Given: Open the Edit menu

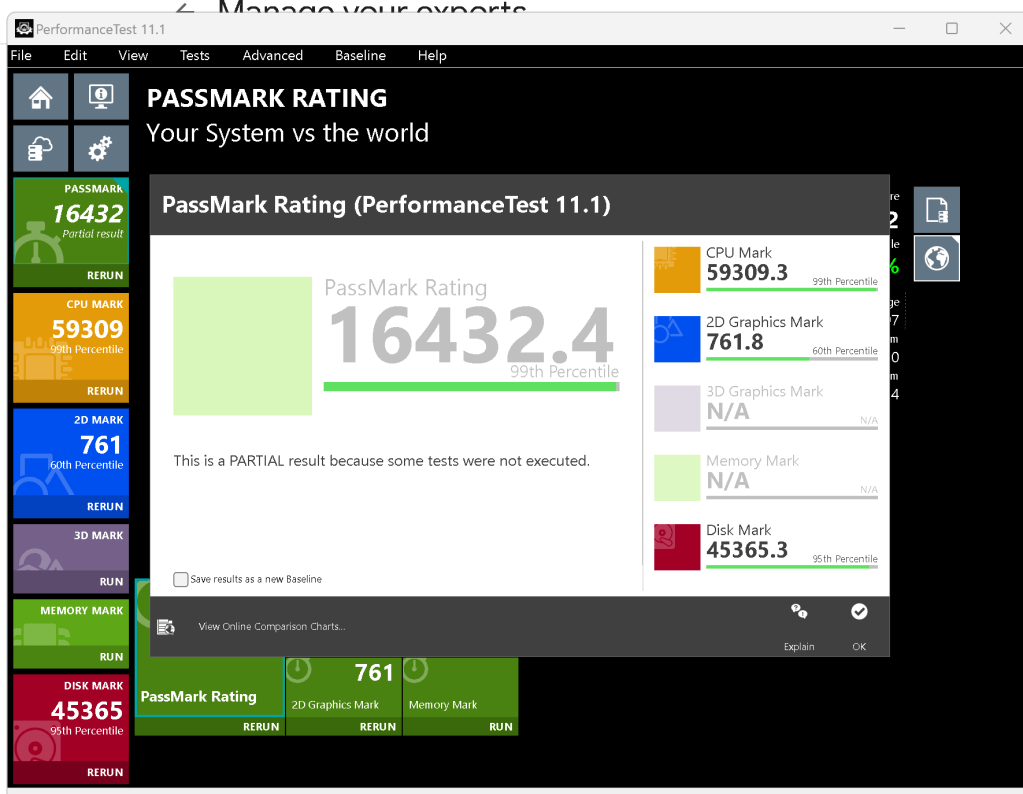Looking at the screenshot, I should pyautogui.click(x=75, y=55).
